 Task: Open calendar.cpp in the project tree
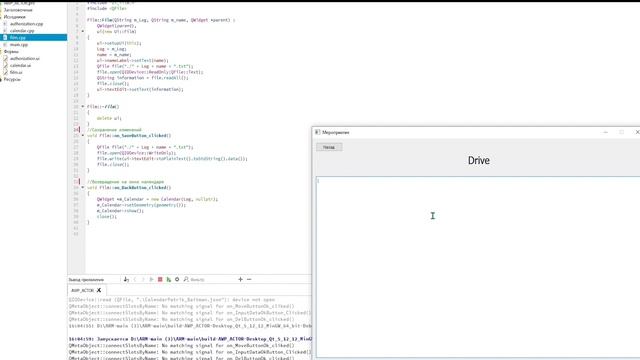point(22,31)
